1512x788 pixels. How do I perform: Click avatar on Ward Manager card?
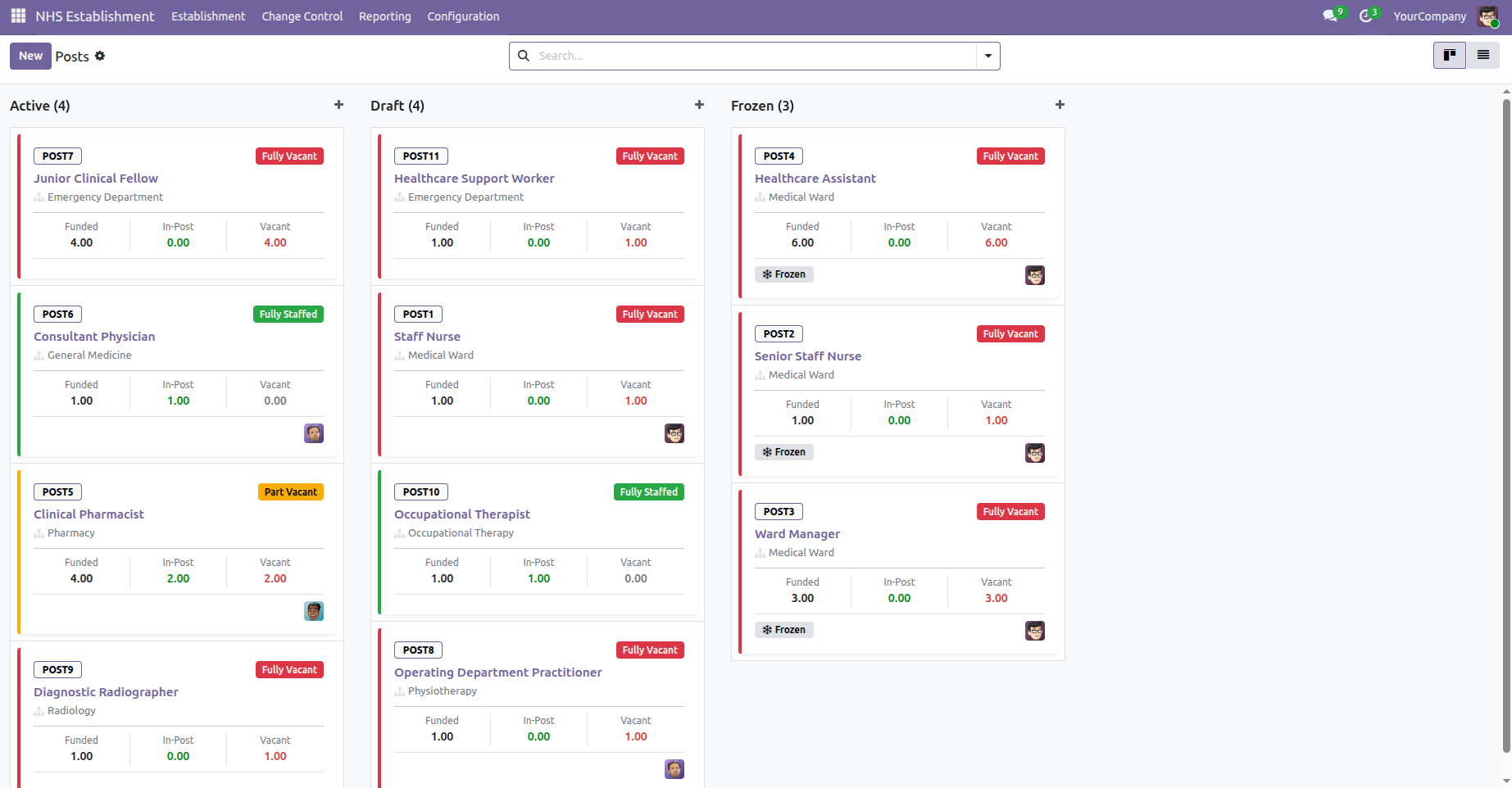pos(1035,631)
